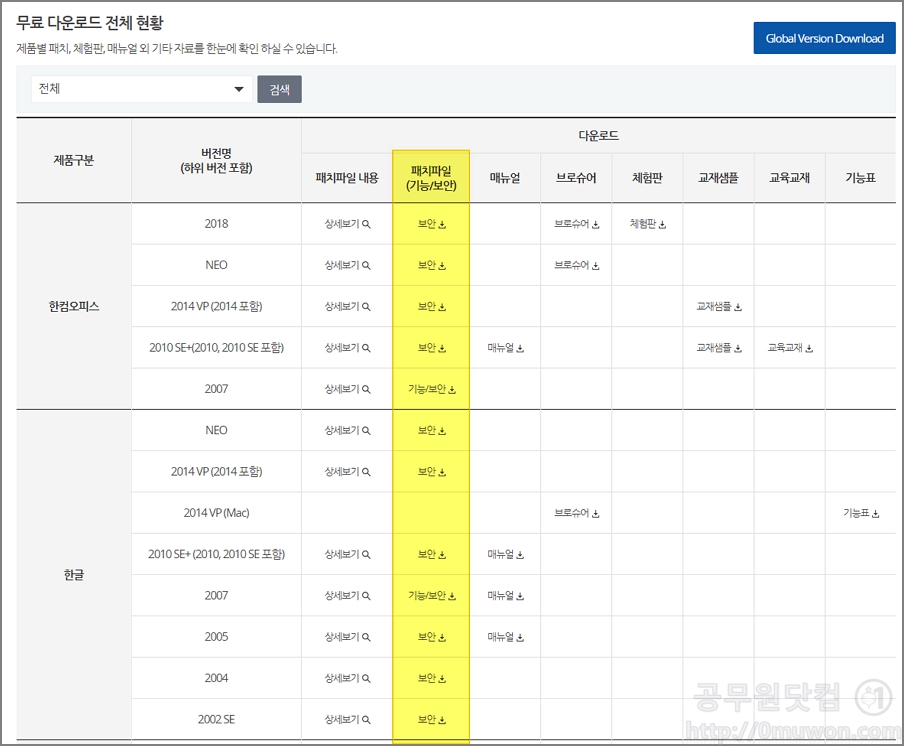Click the 검색 search button
The image size is (904, 746).
[280, 89]
